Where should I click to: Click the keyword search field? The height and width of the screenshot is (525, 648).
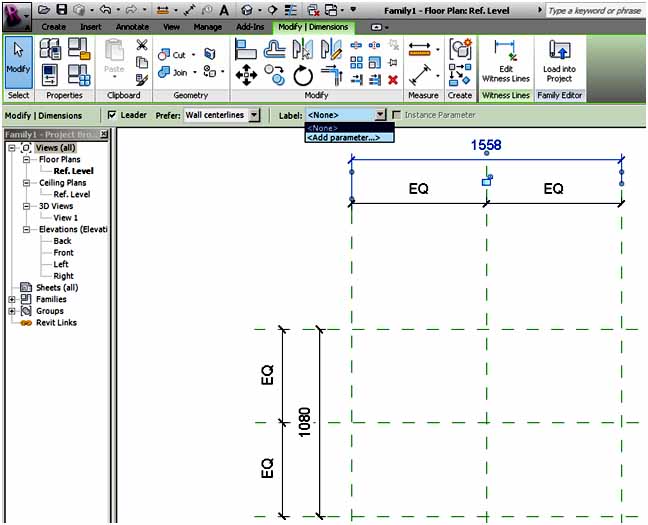[594, 10]
